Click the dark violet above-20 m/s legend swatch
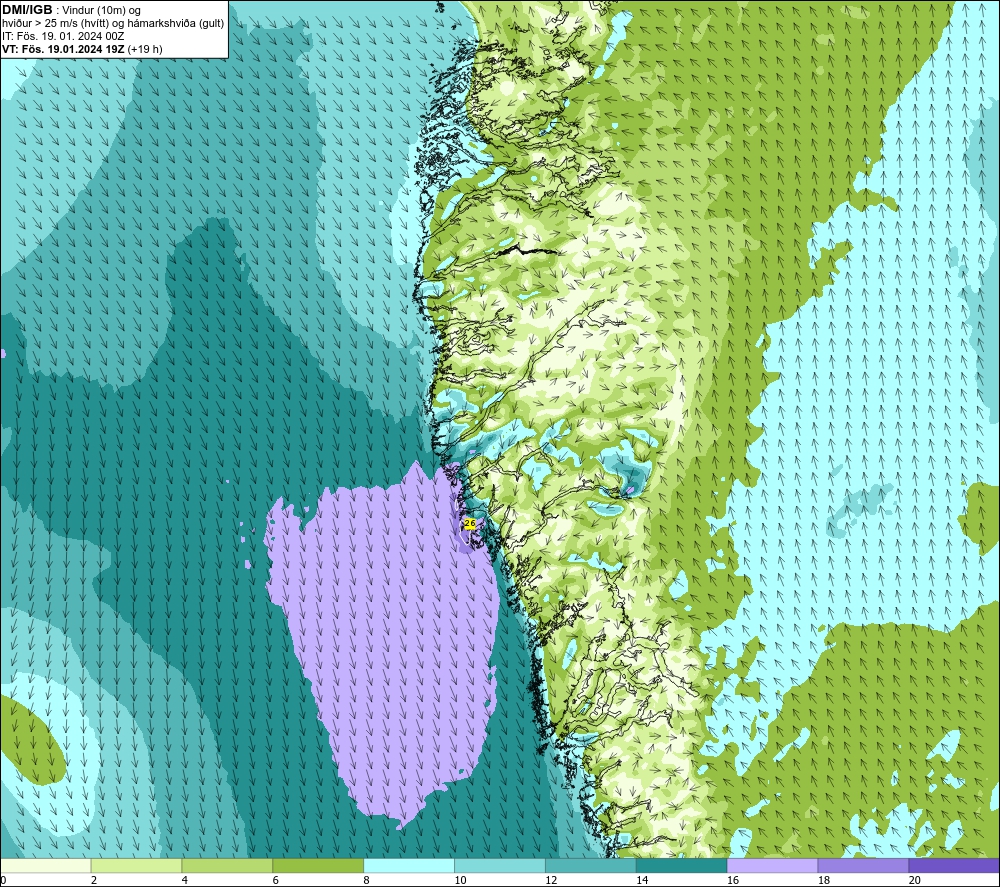This screenshot has height=887, width=1000. tap(954, 865)
